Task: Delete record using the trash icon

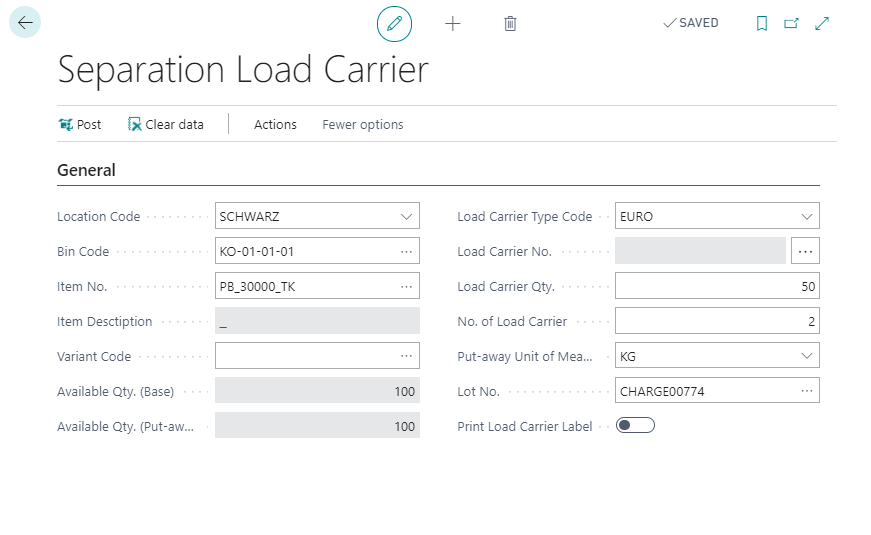Action: (x=510, y=24)
